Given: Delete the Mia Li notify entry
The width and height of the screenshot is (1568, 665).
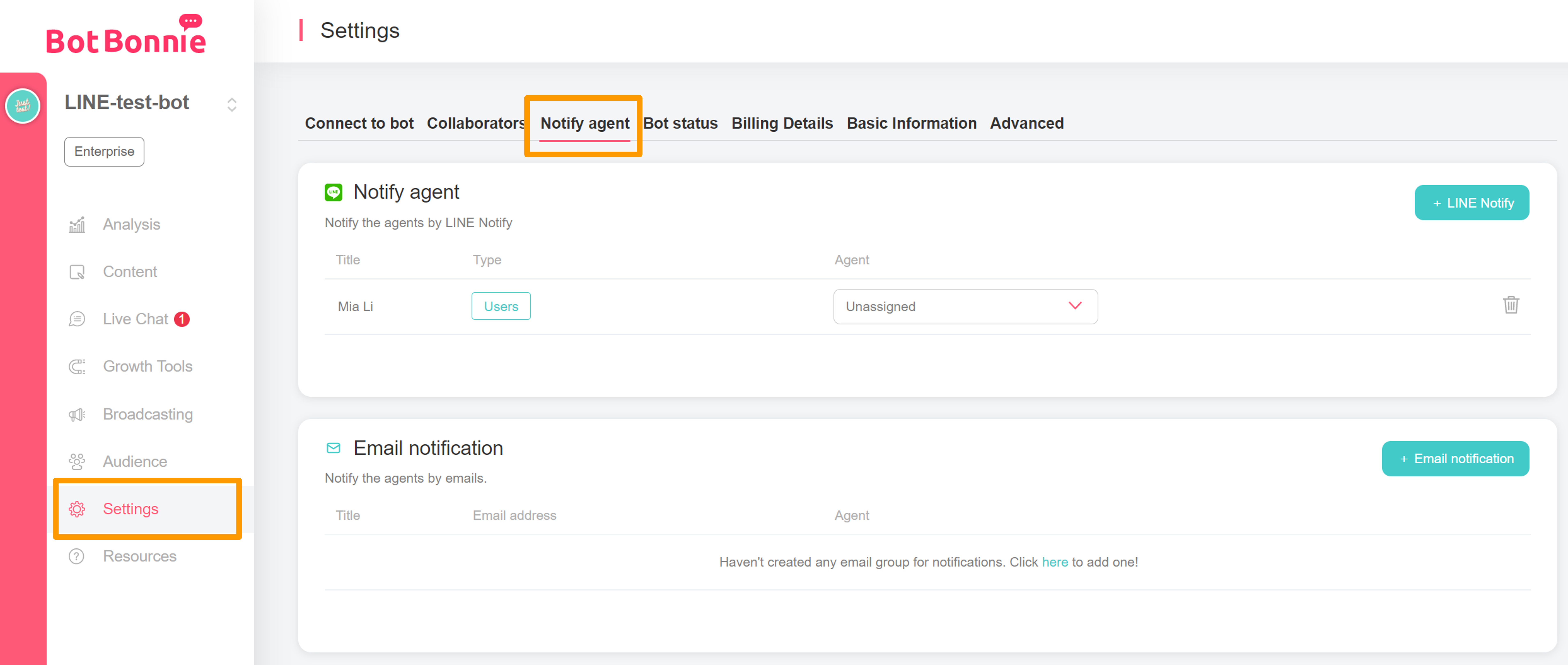Looking at the screenshot, I should click(x=1511, y=305).
